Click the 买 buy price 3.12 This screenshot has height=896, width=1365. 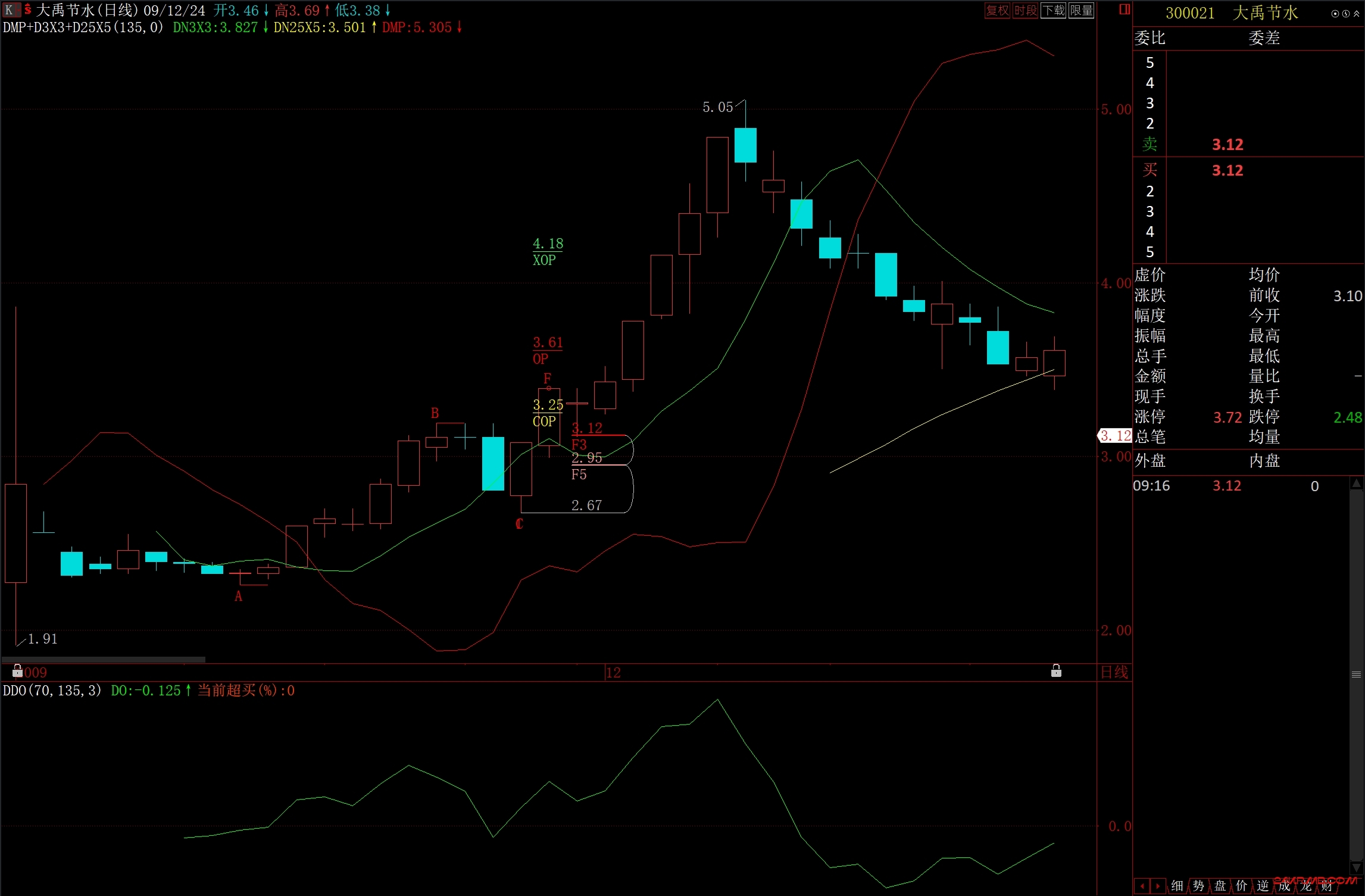click(x=1227, y=170)
